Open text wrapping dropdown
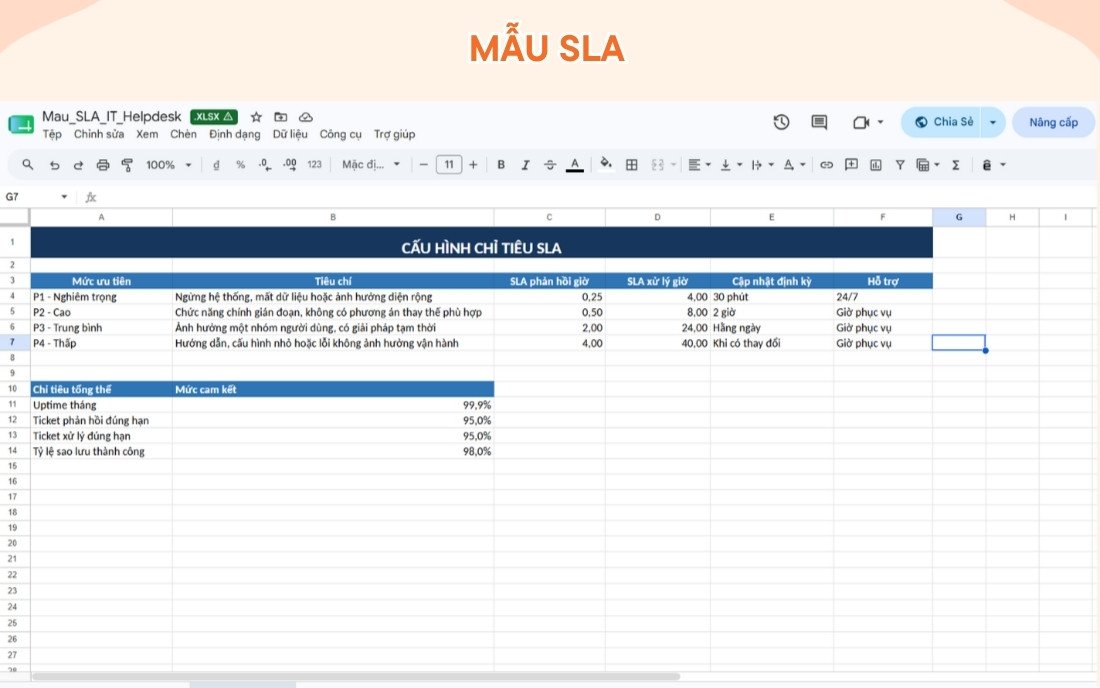The width and height of the screenshot is (1100, 688). pyautogui.click(x=763, y=165)
